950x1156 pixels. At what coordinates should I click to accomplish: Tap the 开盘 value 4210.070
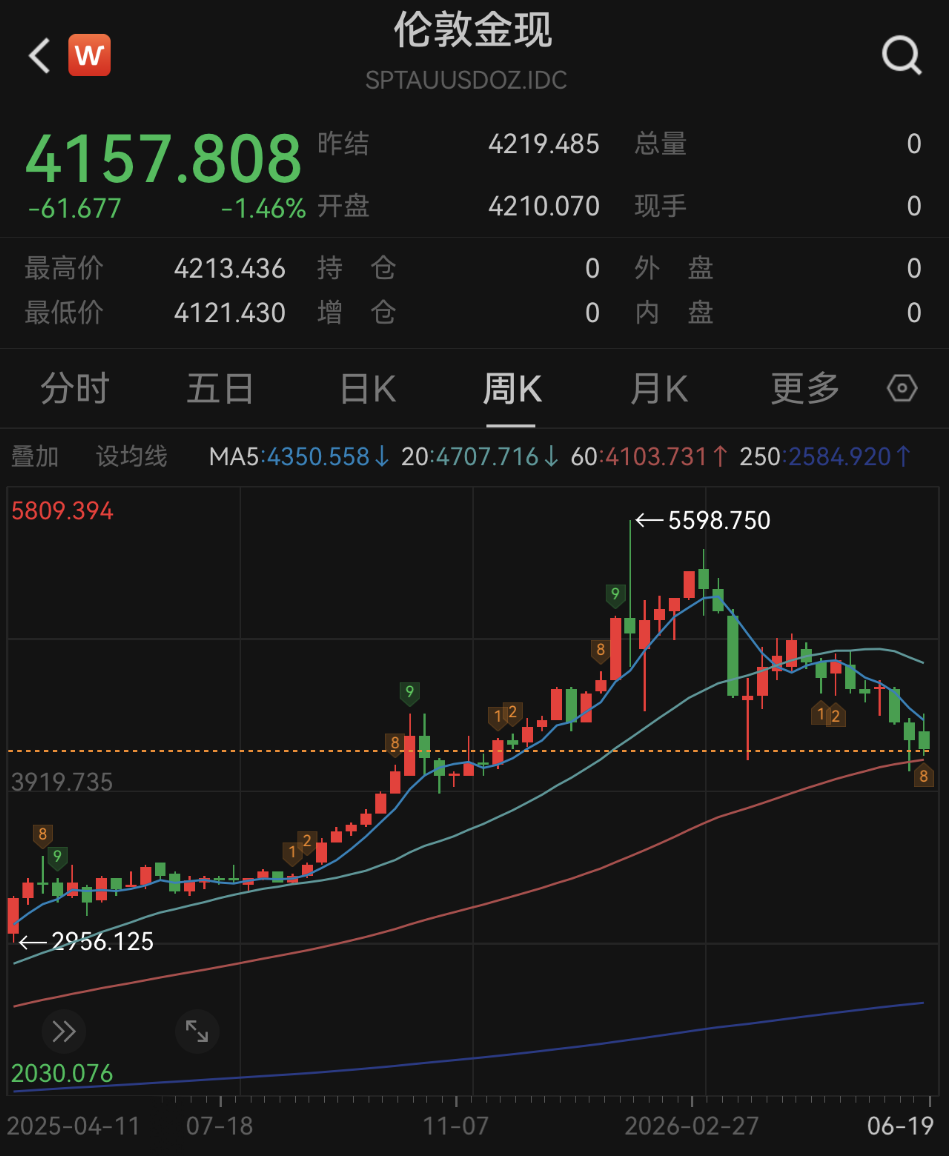pos(543,206)
